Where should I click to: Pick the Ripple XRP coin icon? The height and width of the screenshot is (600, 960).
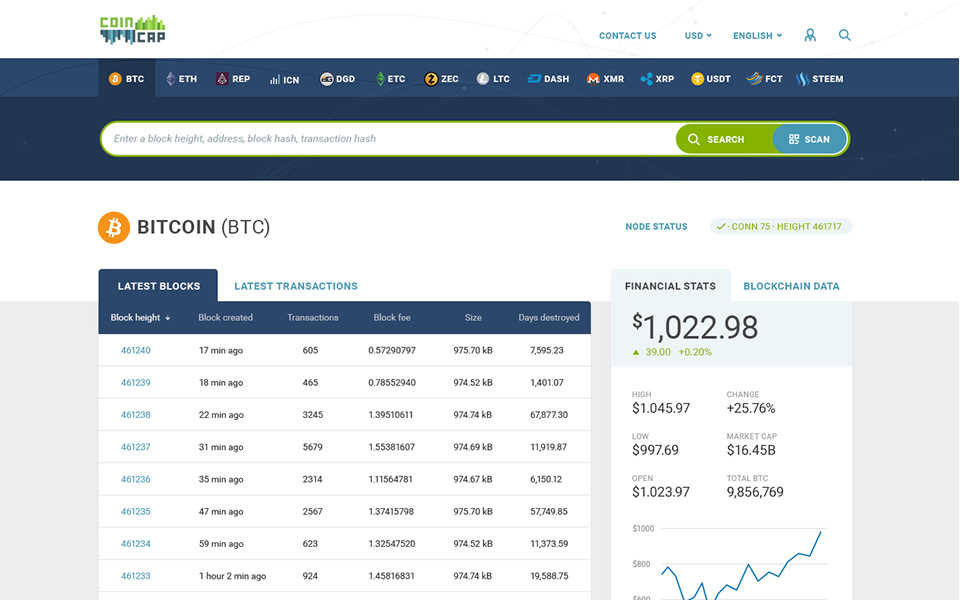[x=646, y=79]
